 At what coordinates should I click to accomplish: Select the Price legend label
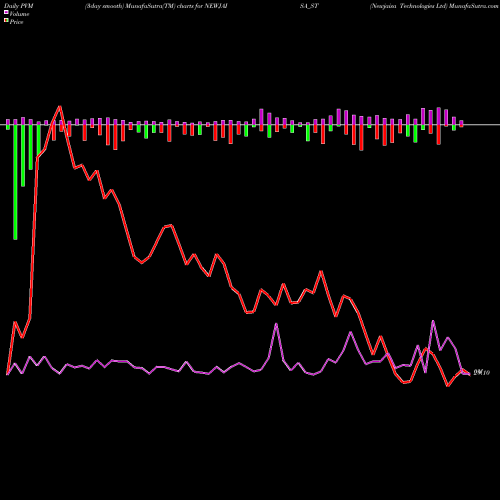click(16, 22)
